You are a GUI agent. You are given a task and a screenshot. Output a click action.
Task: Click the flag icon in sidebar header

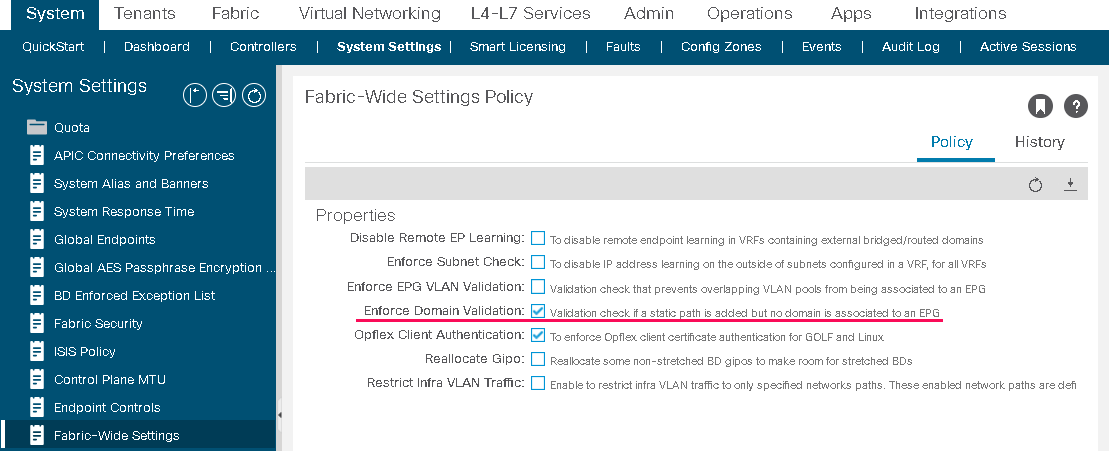(194, 95)
